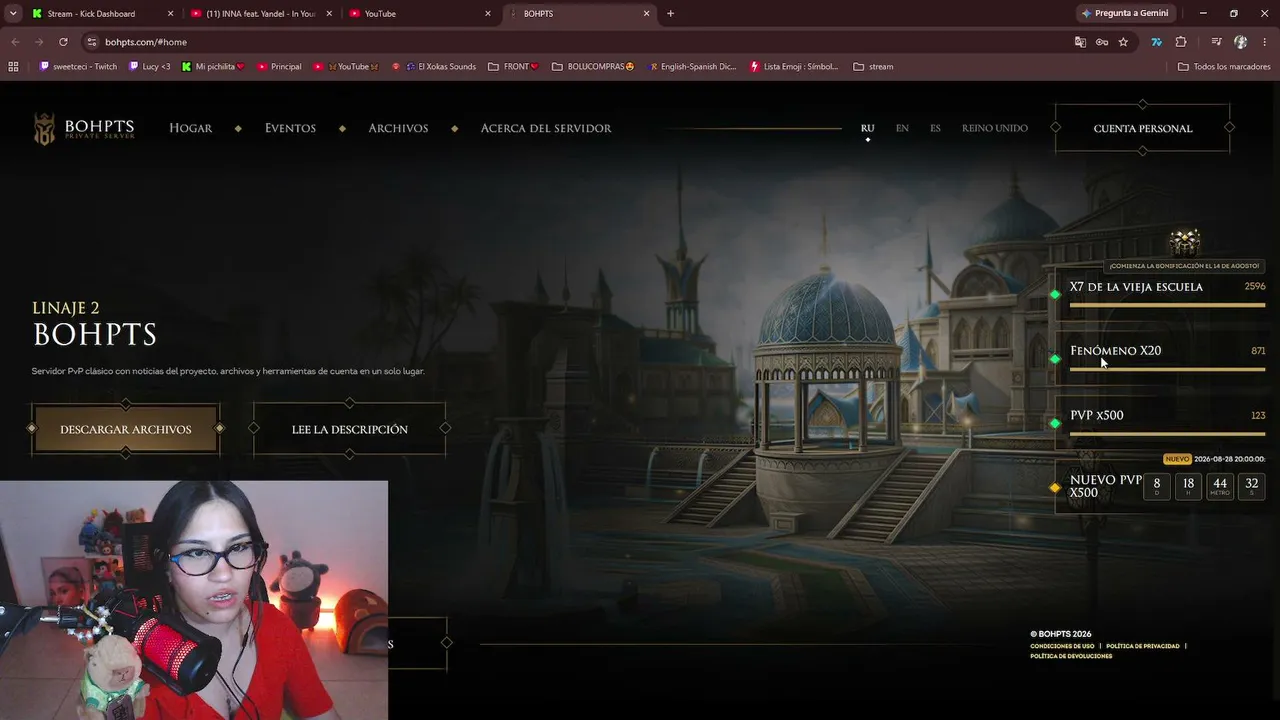1280x720 pixels.
Task: Open the Política de privacidad link
Action: point(1143,646)
